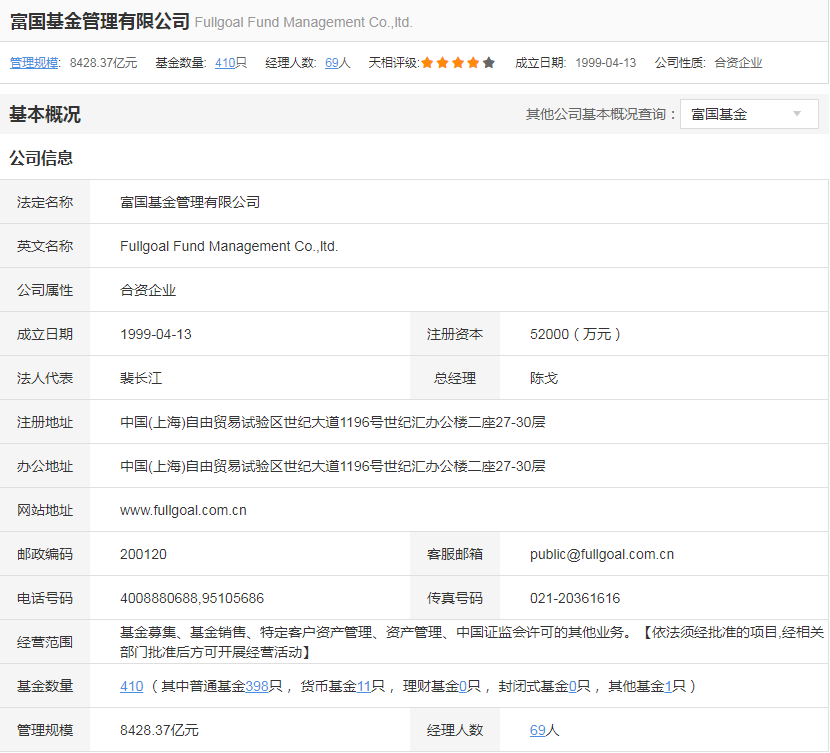Click the 管理规模 link in the summary bar

tap(36, 63)
